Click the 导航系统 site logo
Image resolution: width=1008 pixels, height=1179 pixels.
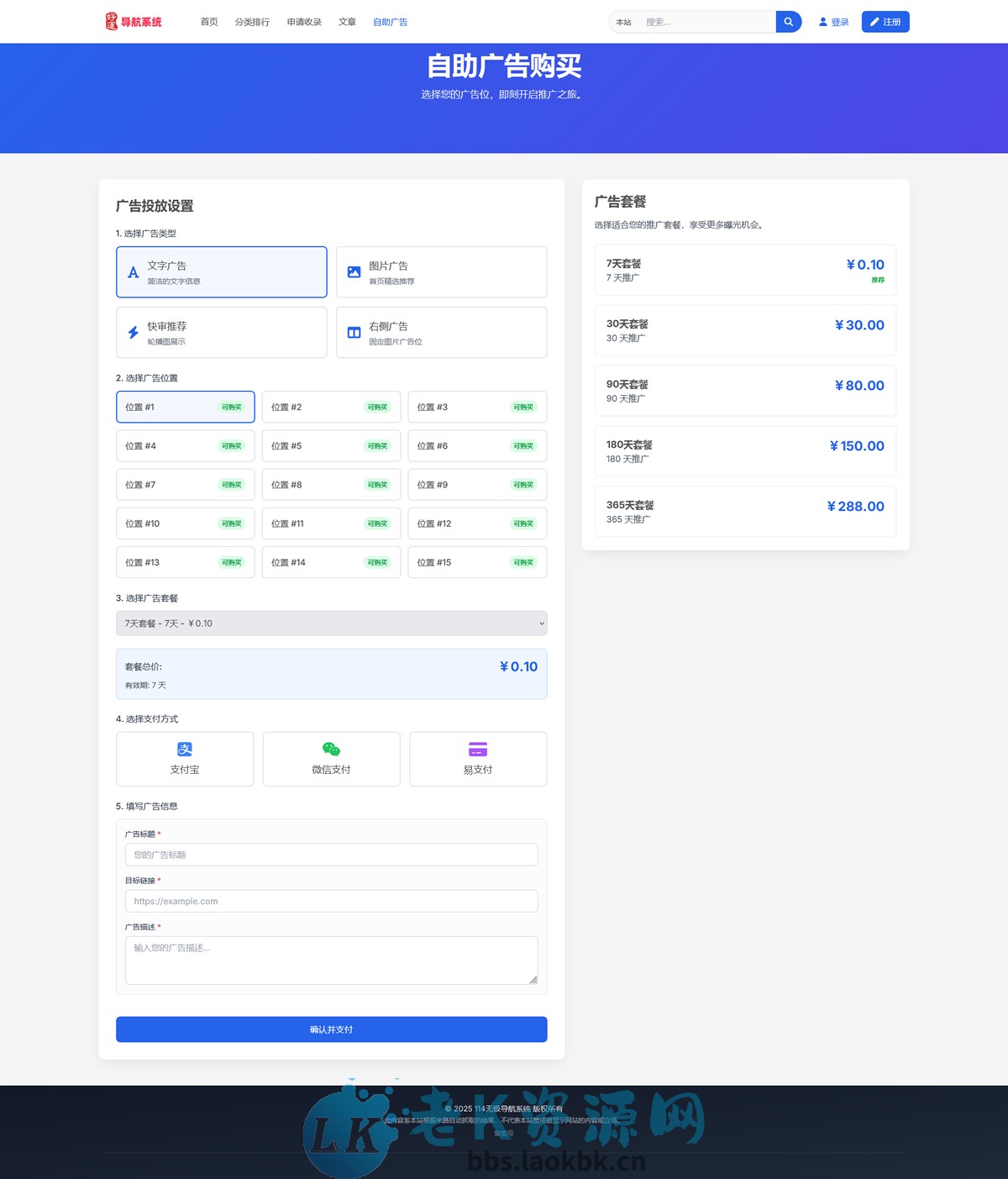click(134, 22)
